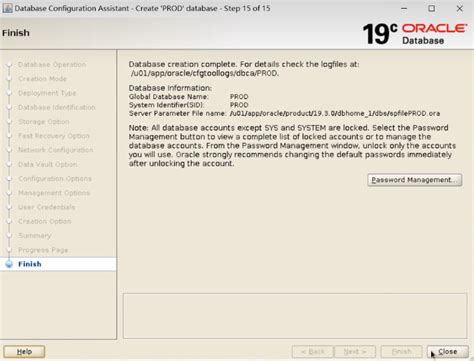Select the Deployment Type step

click(47, 93)
